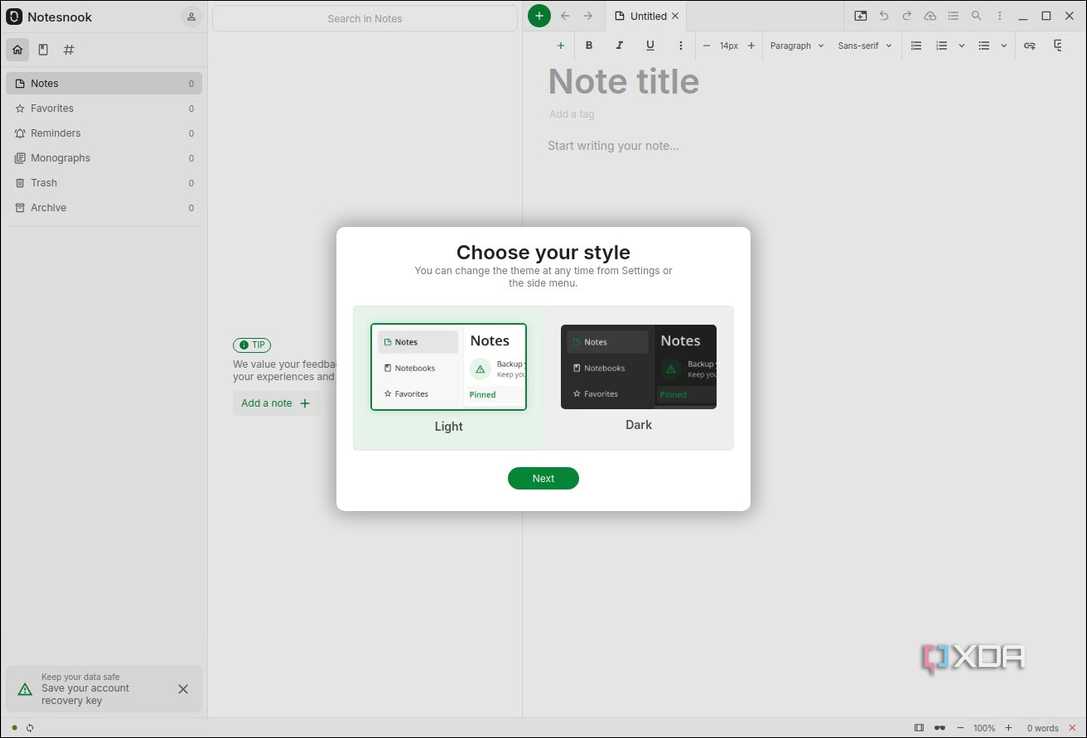Click the text alignment icon

[916, 46]
